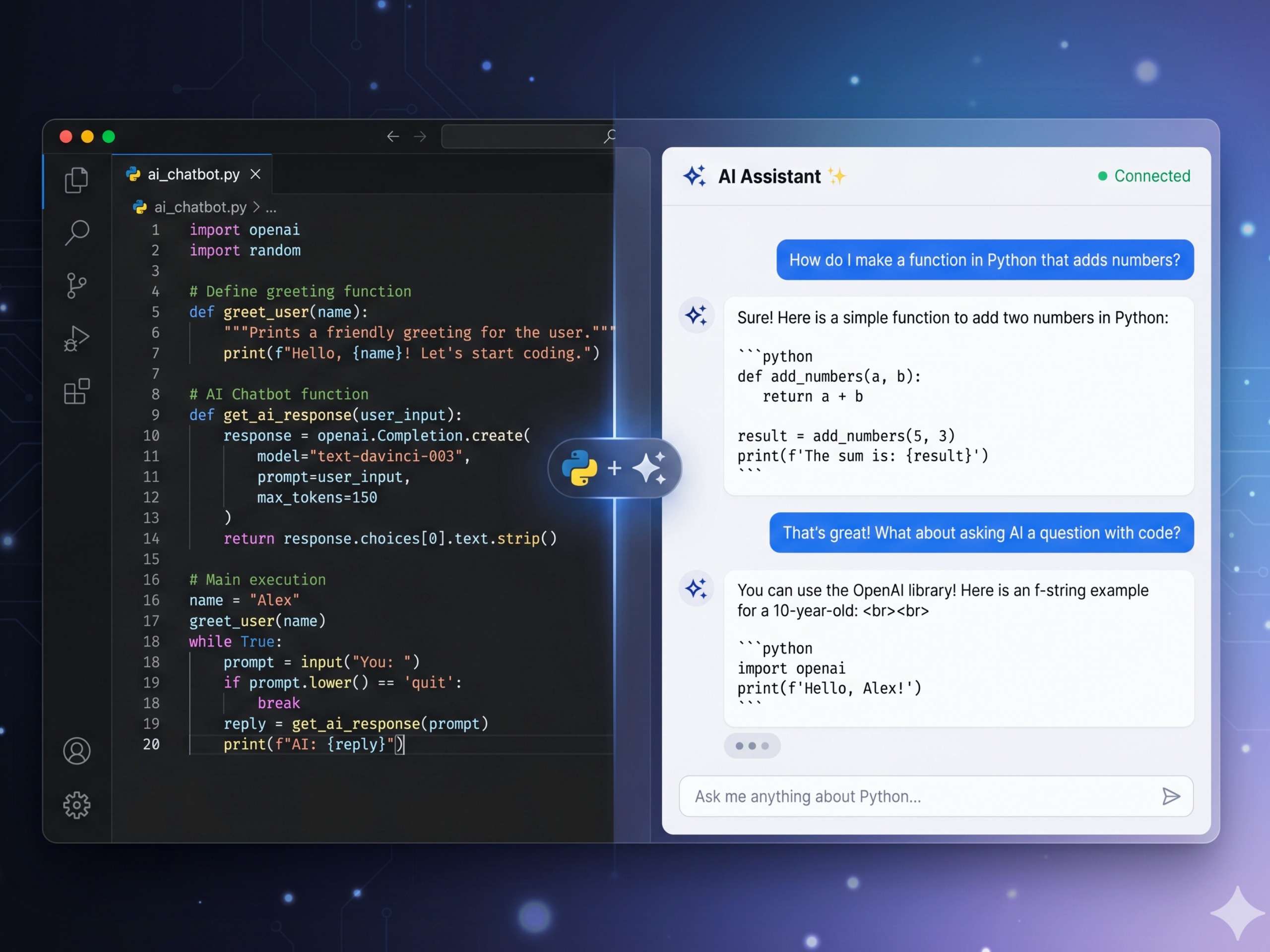Open the Run and Debug view
The height and width of the screenshot is (952, 1270).
pos(76,339)
